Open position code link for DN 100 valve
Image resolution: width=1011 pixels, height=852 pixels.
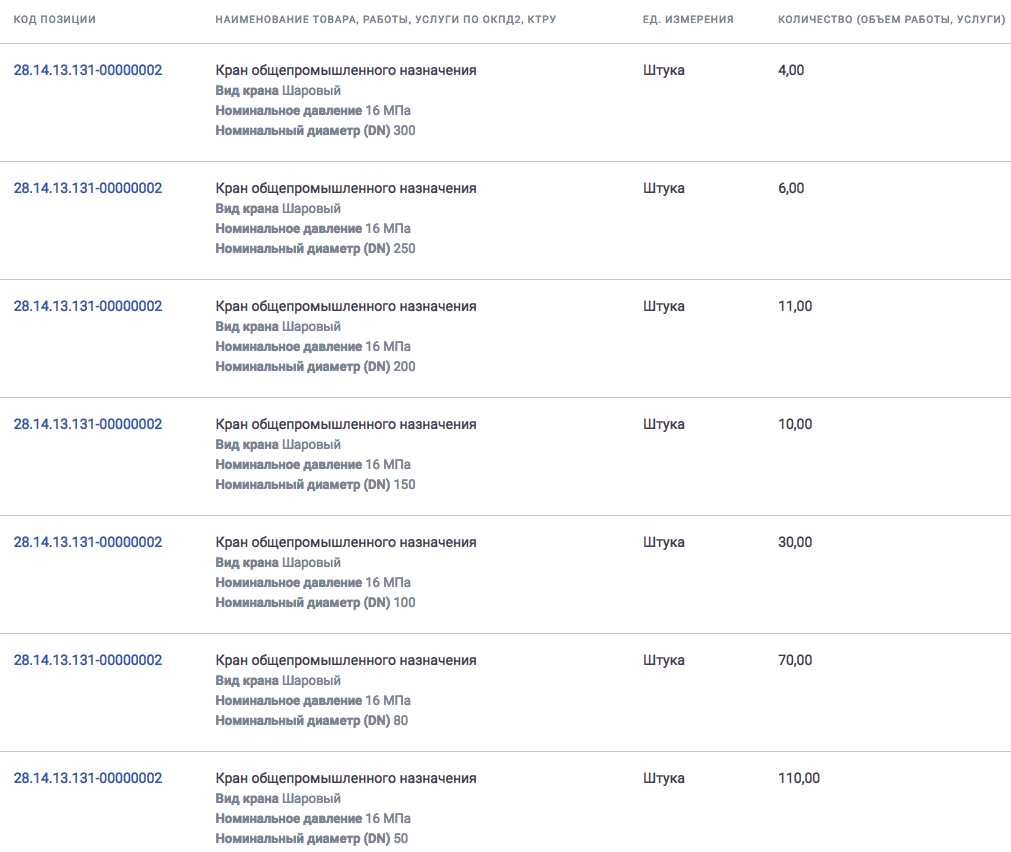click(88, 542)
